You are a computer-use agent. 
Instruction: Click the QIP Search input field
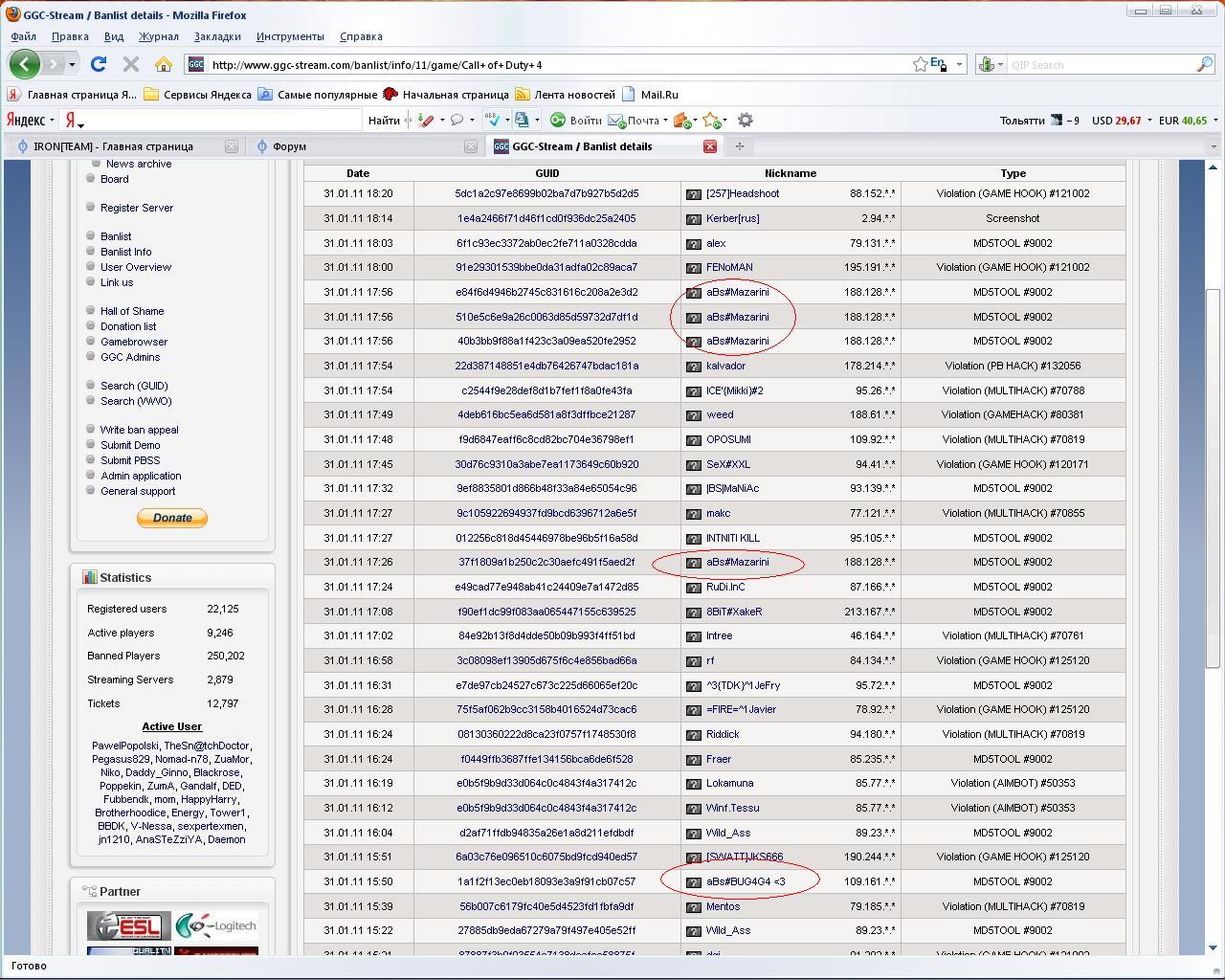(1101, 64)
